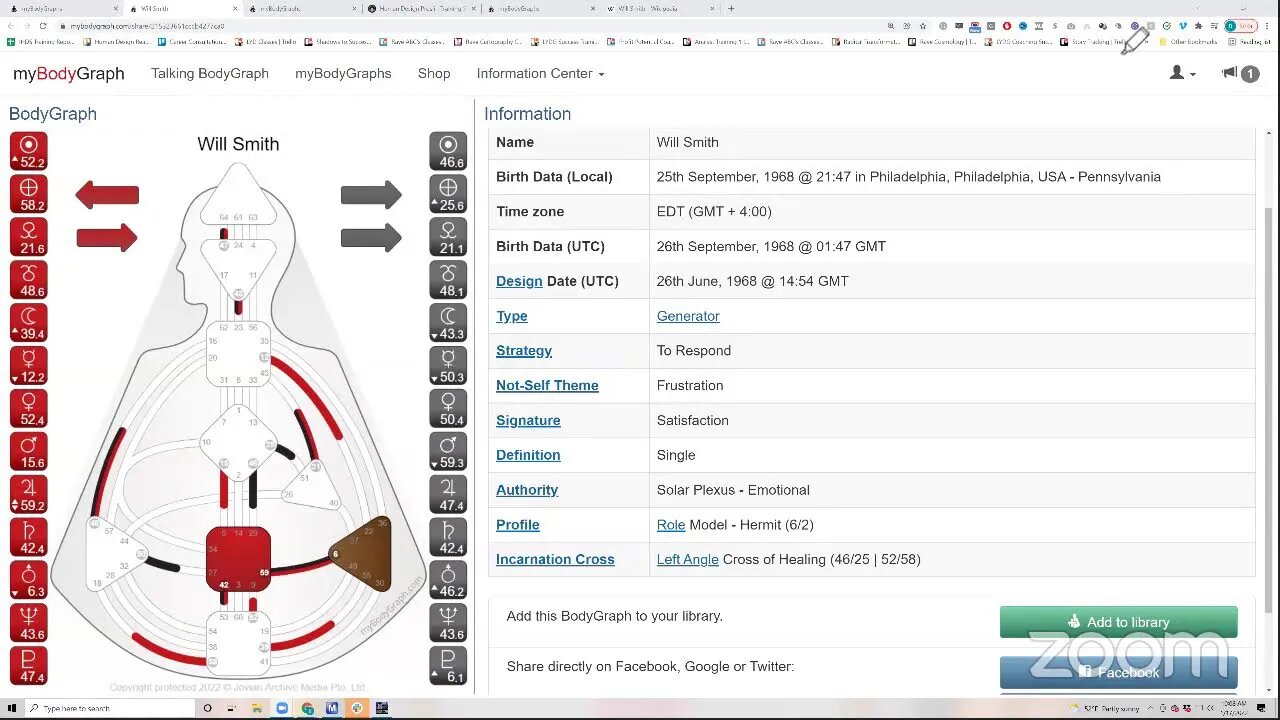Select the red Uranus 6.3 tile
The image size is (1280, 720).
tap(28, 580)
